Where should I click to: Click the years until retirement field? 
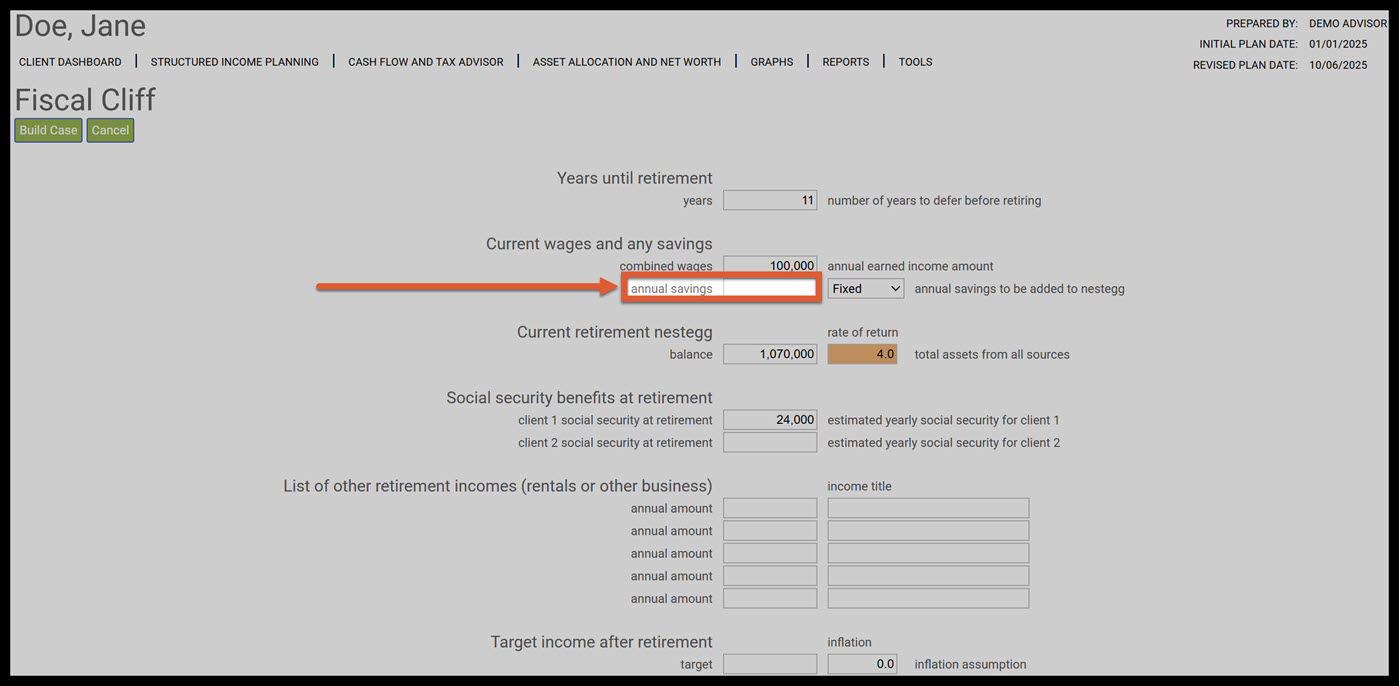point(770,200)
